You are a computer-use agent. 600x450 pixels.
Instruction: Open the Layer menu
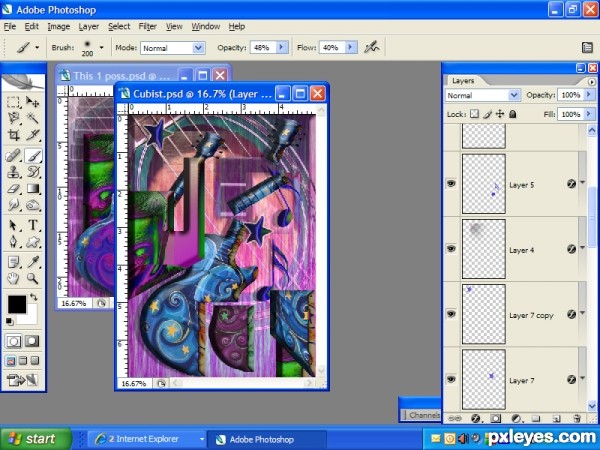tap(89, 26)
